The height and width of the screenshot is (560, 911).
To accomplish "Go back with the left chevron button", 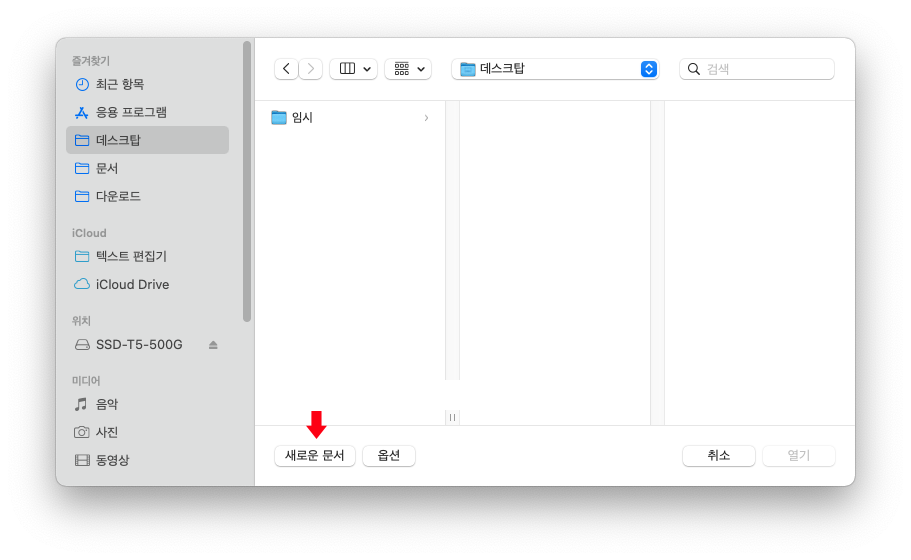I will [286, 69].
